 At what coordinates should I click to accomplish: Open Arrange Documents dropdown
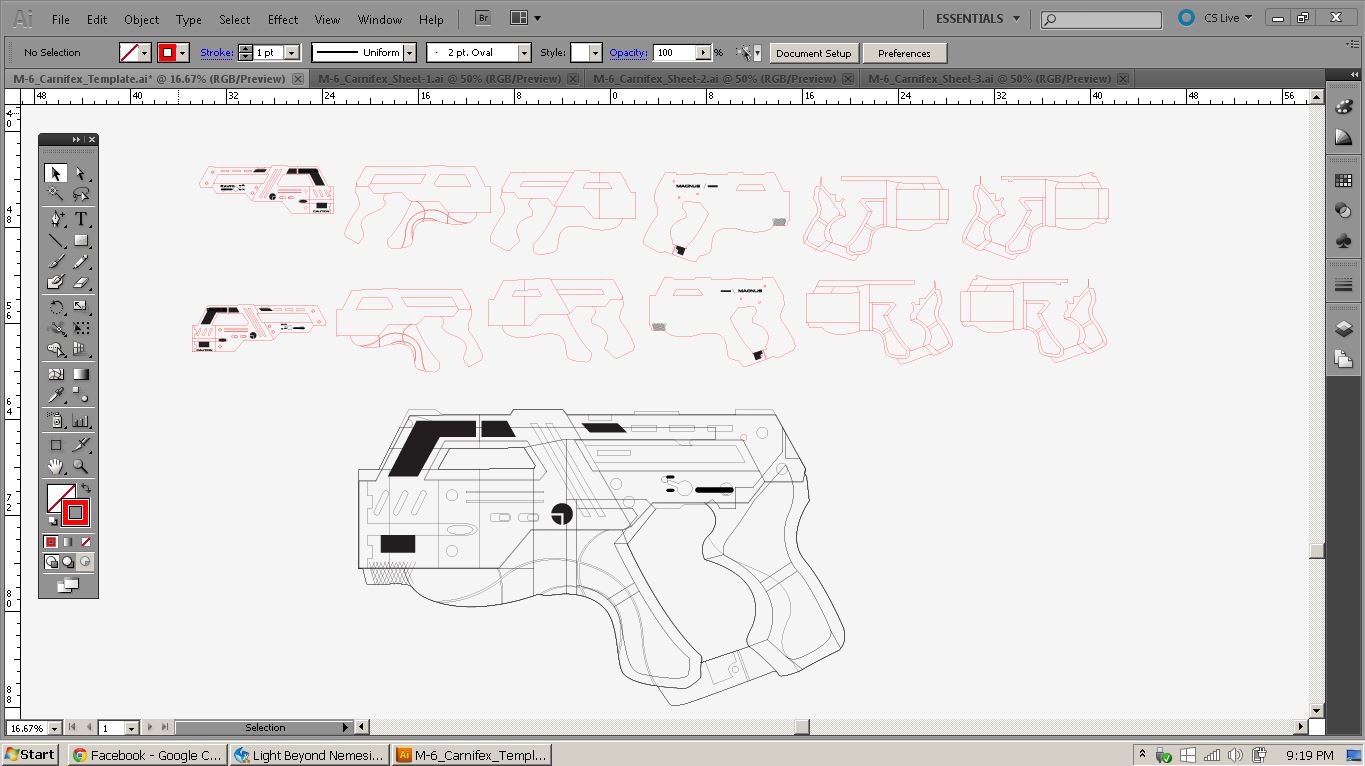point(525,18)
